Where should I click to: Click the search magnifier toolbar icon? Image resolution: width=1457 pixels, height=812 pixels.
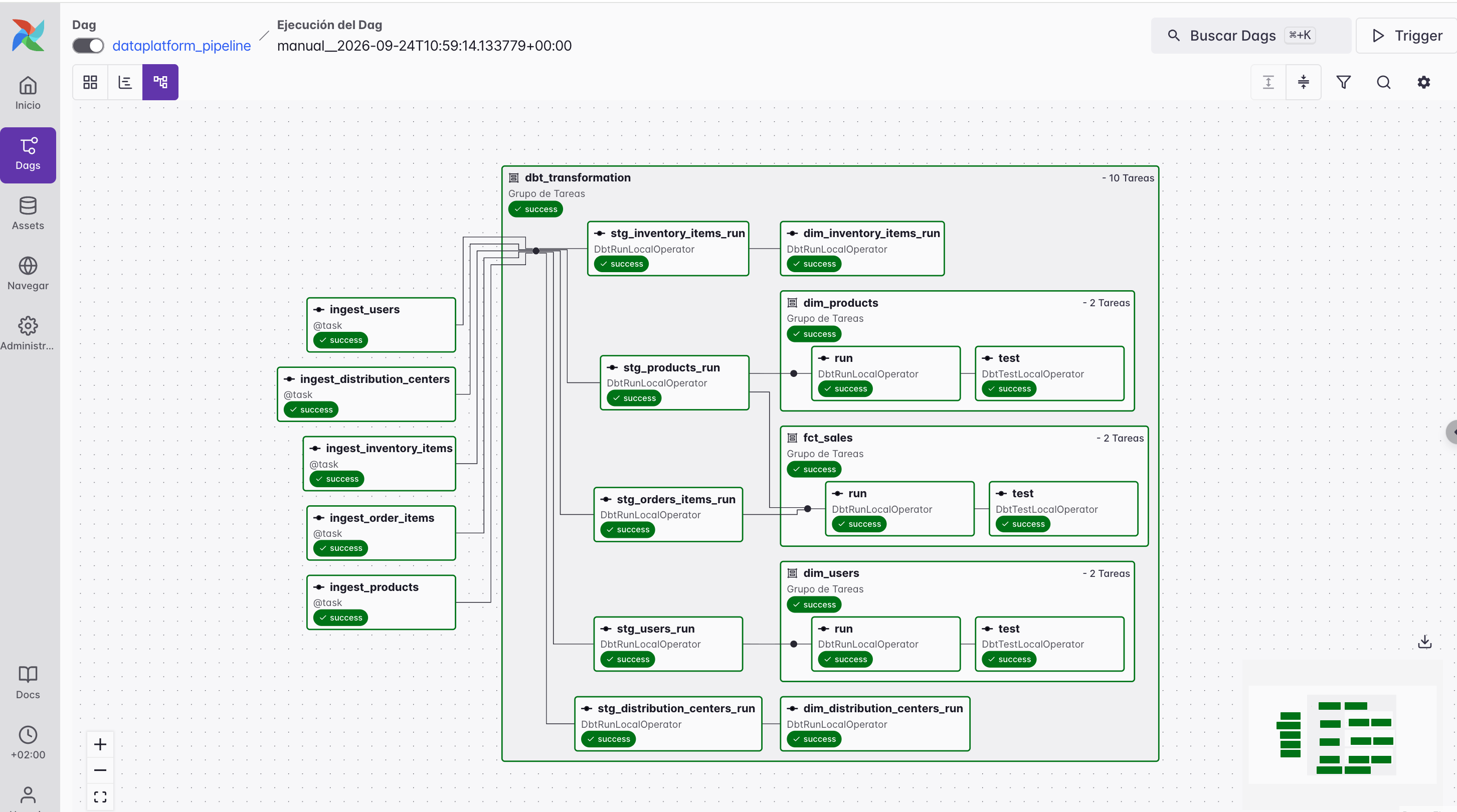pos(1383,82)
